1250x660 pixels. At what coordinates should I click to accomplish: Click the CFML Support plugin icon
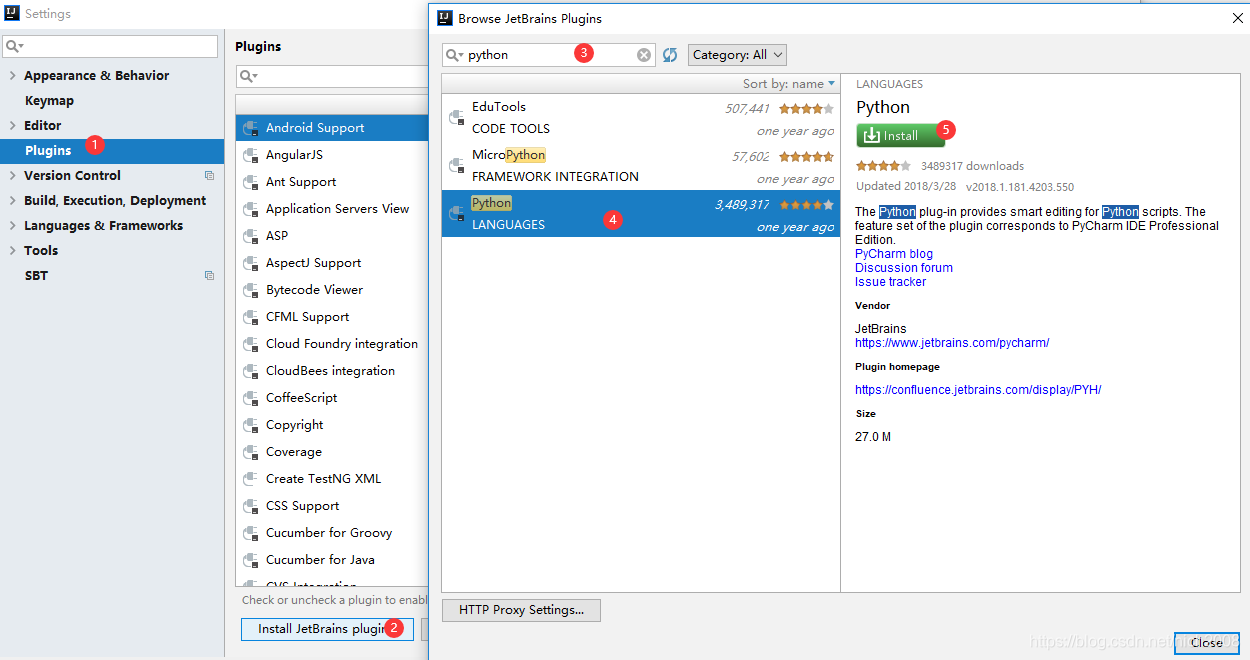click(x=251, y=317)
